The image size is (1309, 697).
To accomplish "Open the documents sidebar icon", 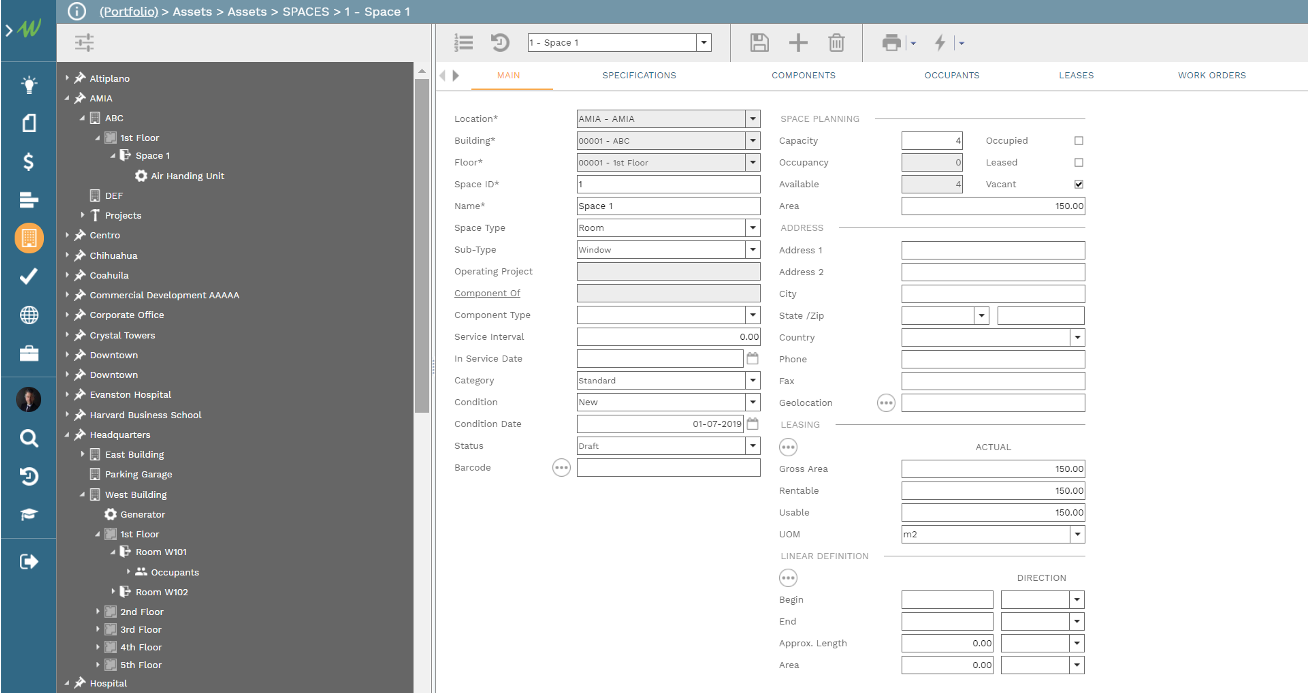I will (x=29, y=123).
